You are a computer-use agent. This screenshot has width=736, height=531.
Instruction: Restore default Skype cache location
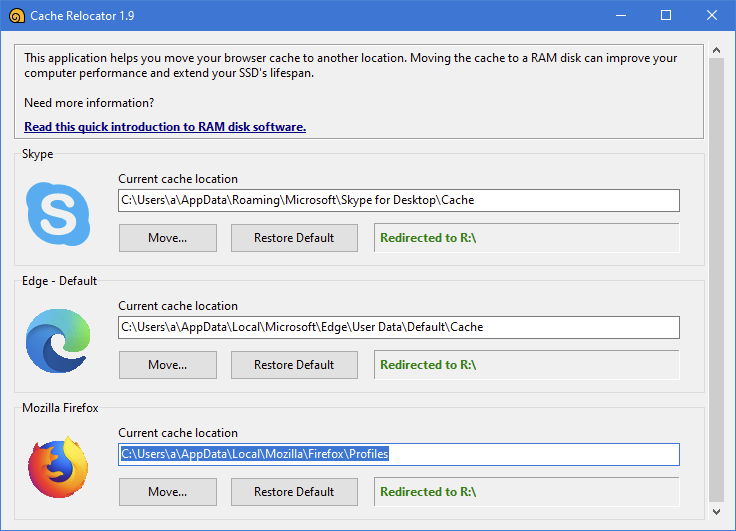pos(294,238)
